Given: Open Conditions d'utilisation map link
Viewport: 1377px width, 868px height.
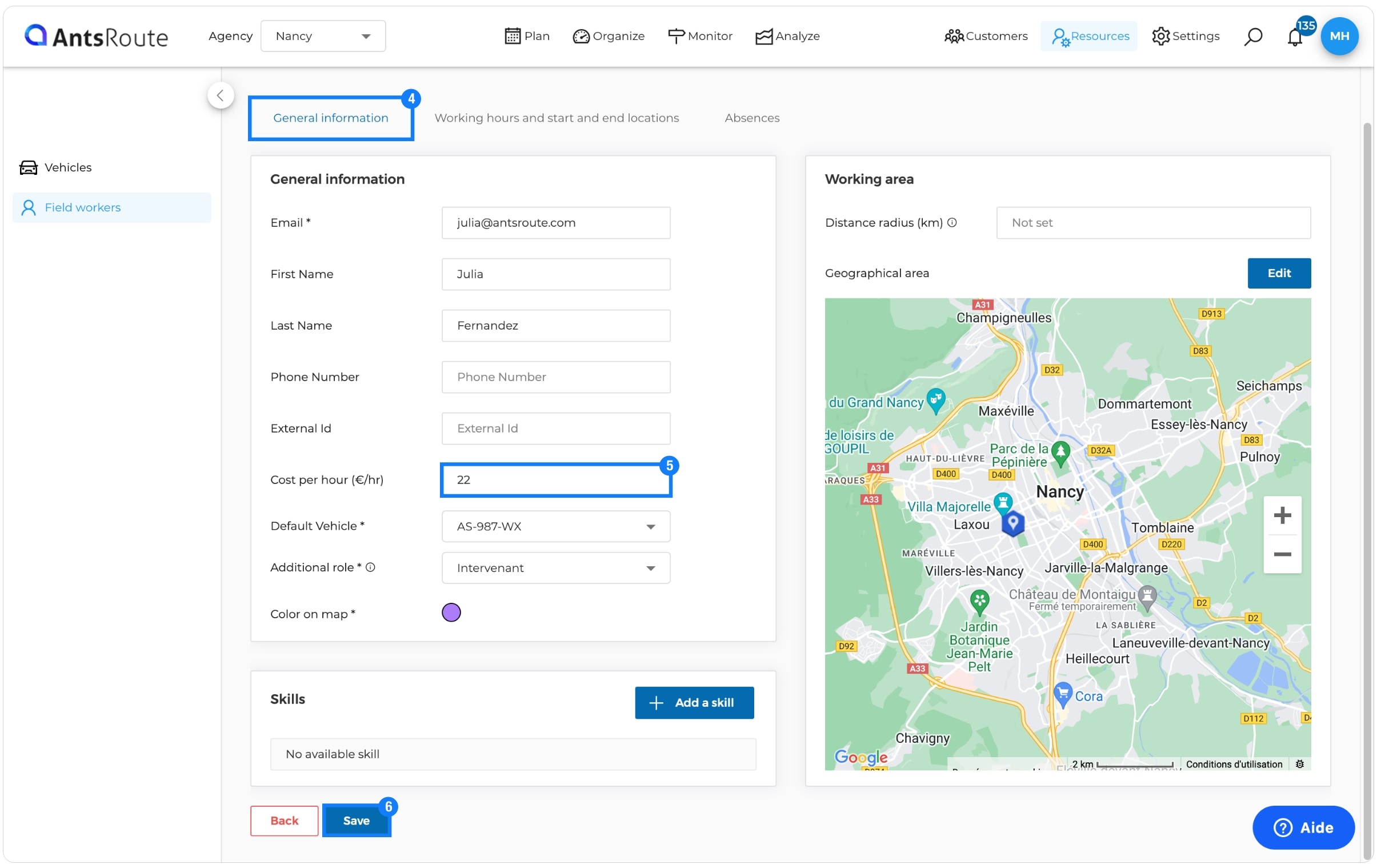Looking at the screenshot, I should coord(1234,765).
